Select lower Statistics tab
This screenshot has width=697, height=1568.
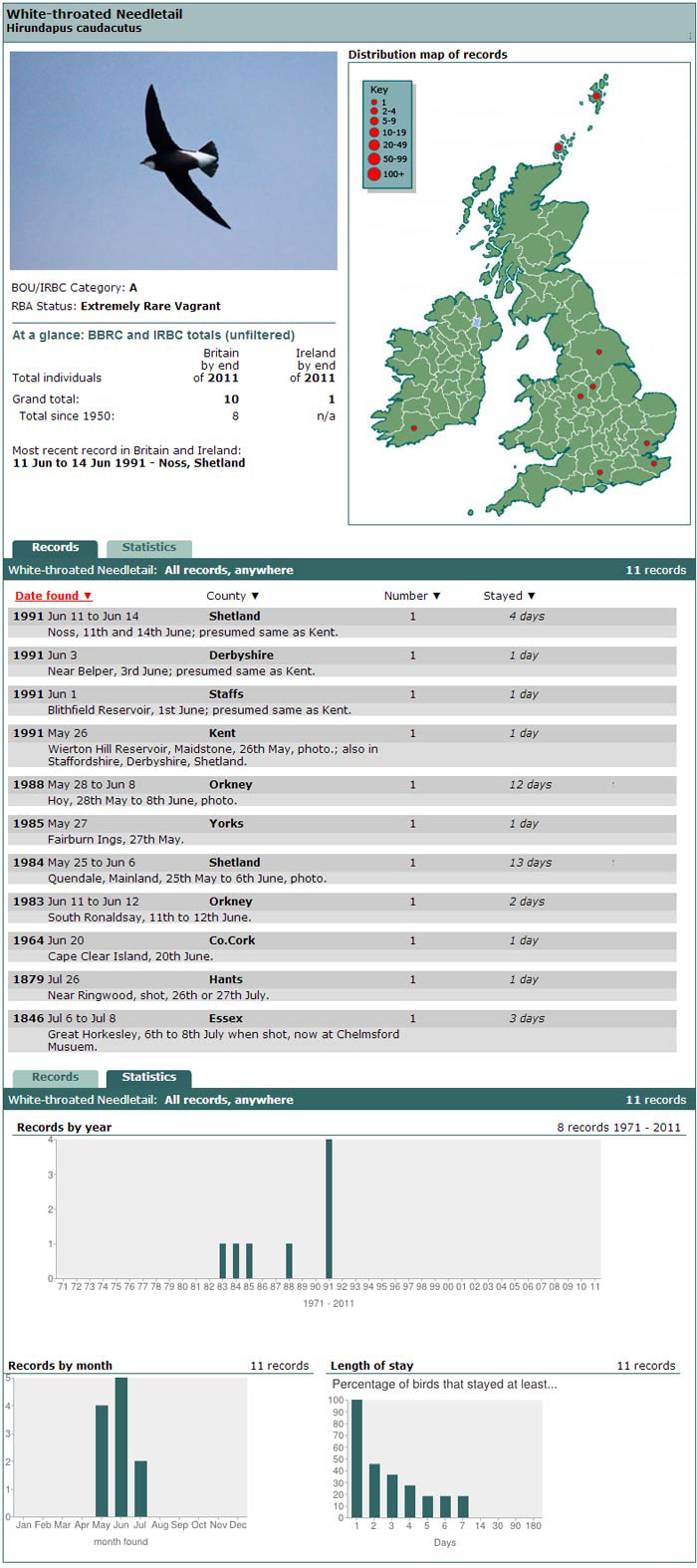click(148, 1078)
